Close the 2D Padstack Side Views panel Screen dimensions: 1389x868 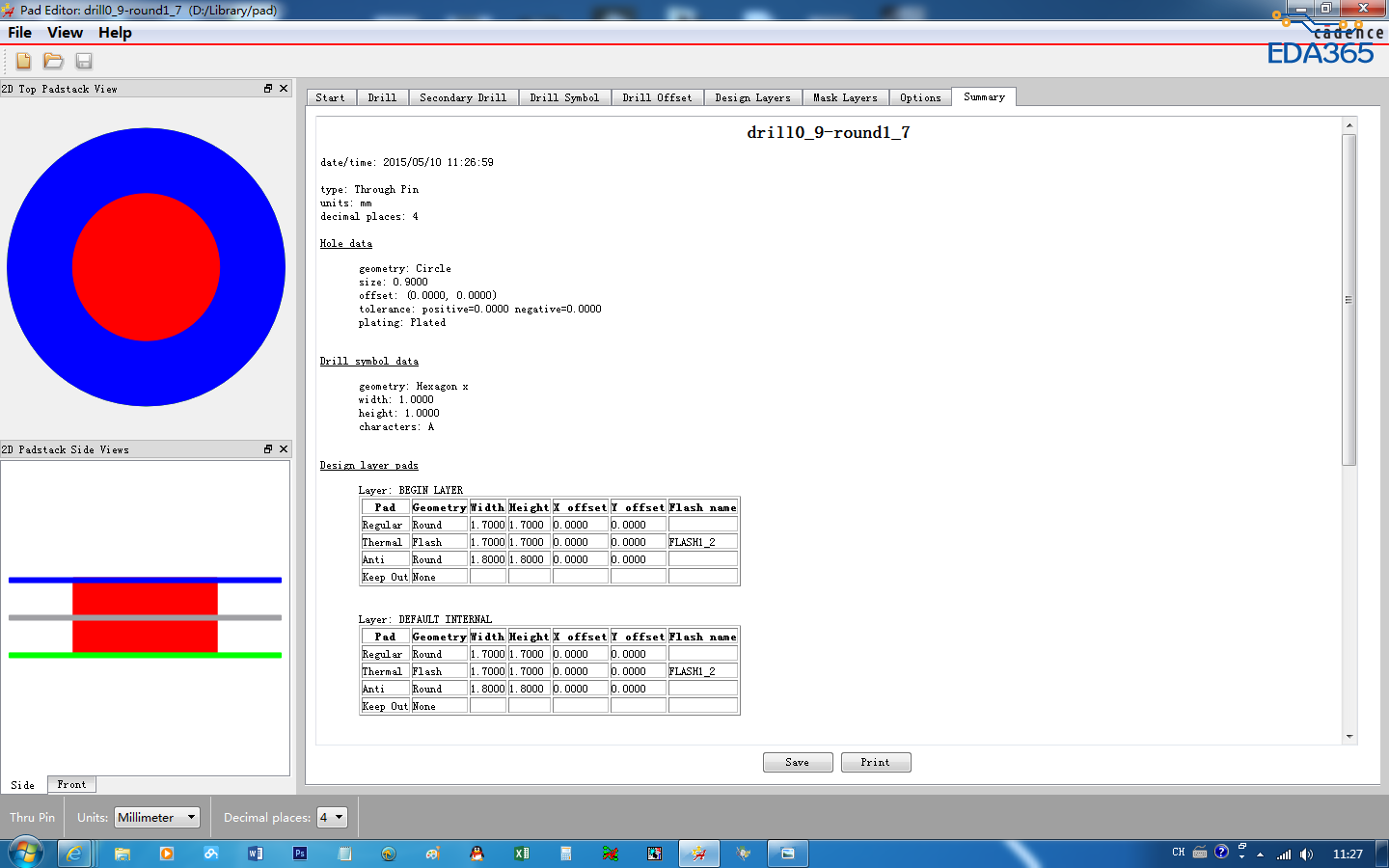(284, 448)
